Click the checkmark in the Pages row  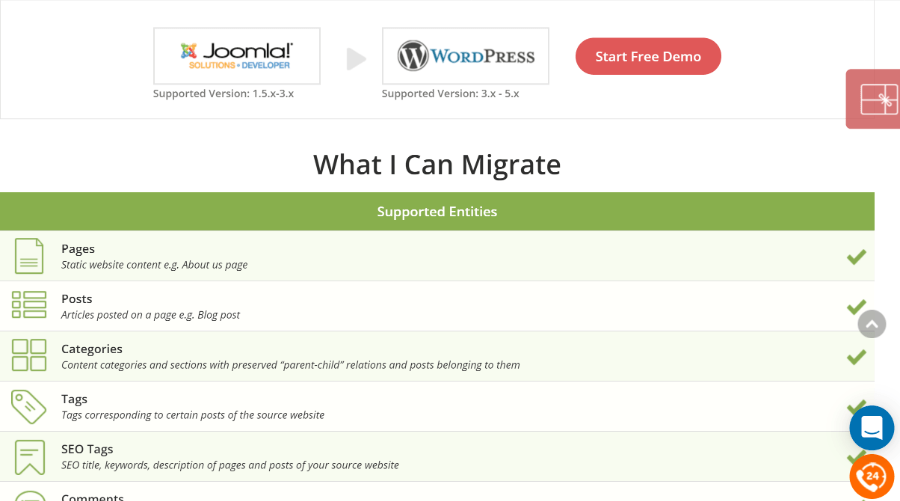(856, 257)
